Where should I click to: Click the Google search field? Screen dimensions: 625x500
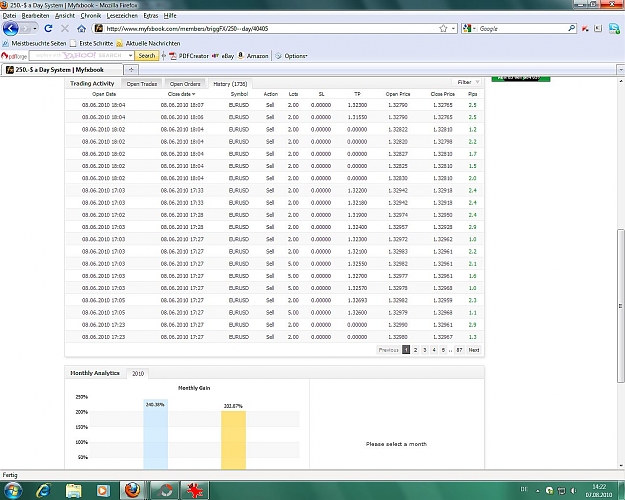522,28
